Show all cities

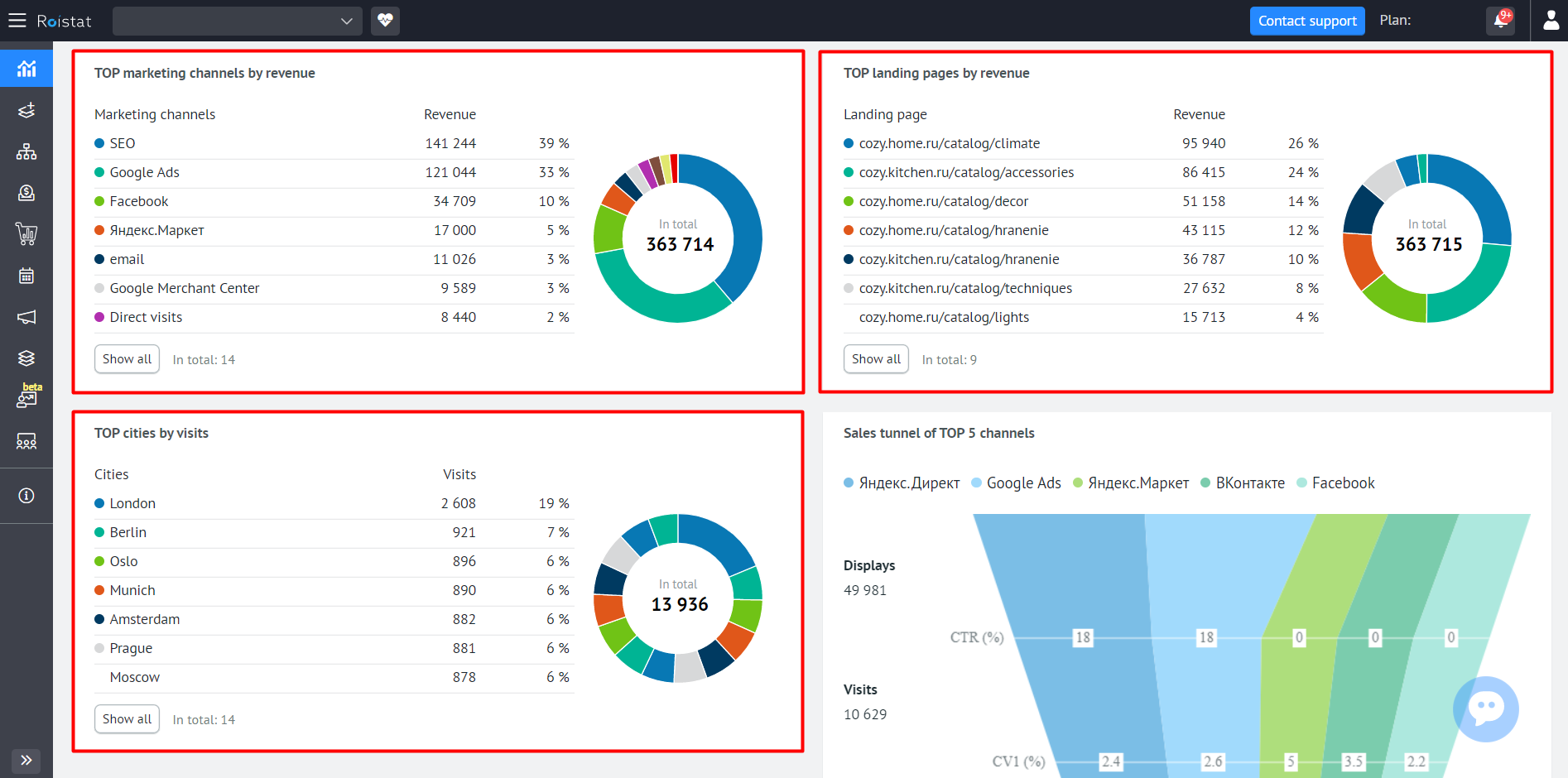click(127, 719)
